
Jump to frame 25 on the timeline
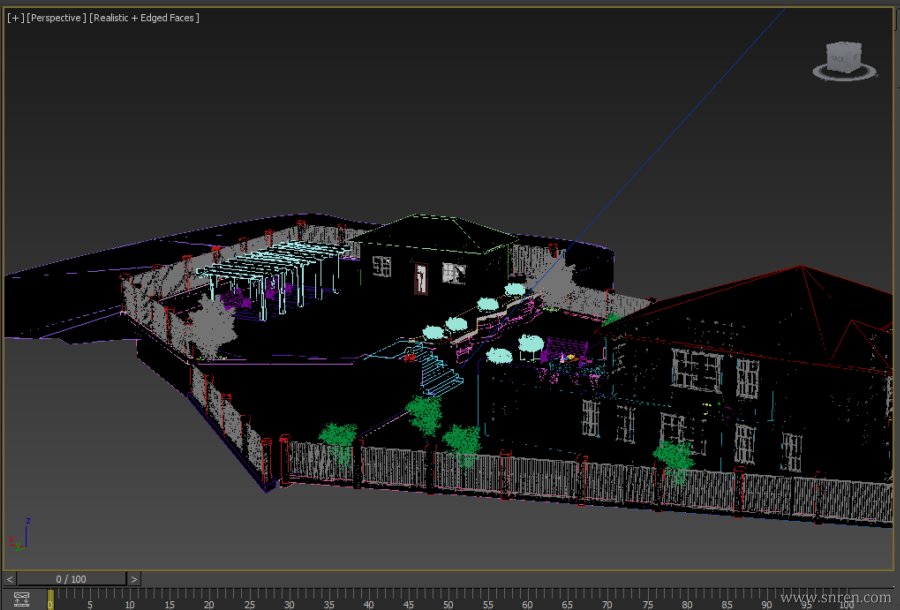click(249, 598)
